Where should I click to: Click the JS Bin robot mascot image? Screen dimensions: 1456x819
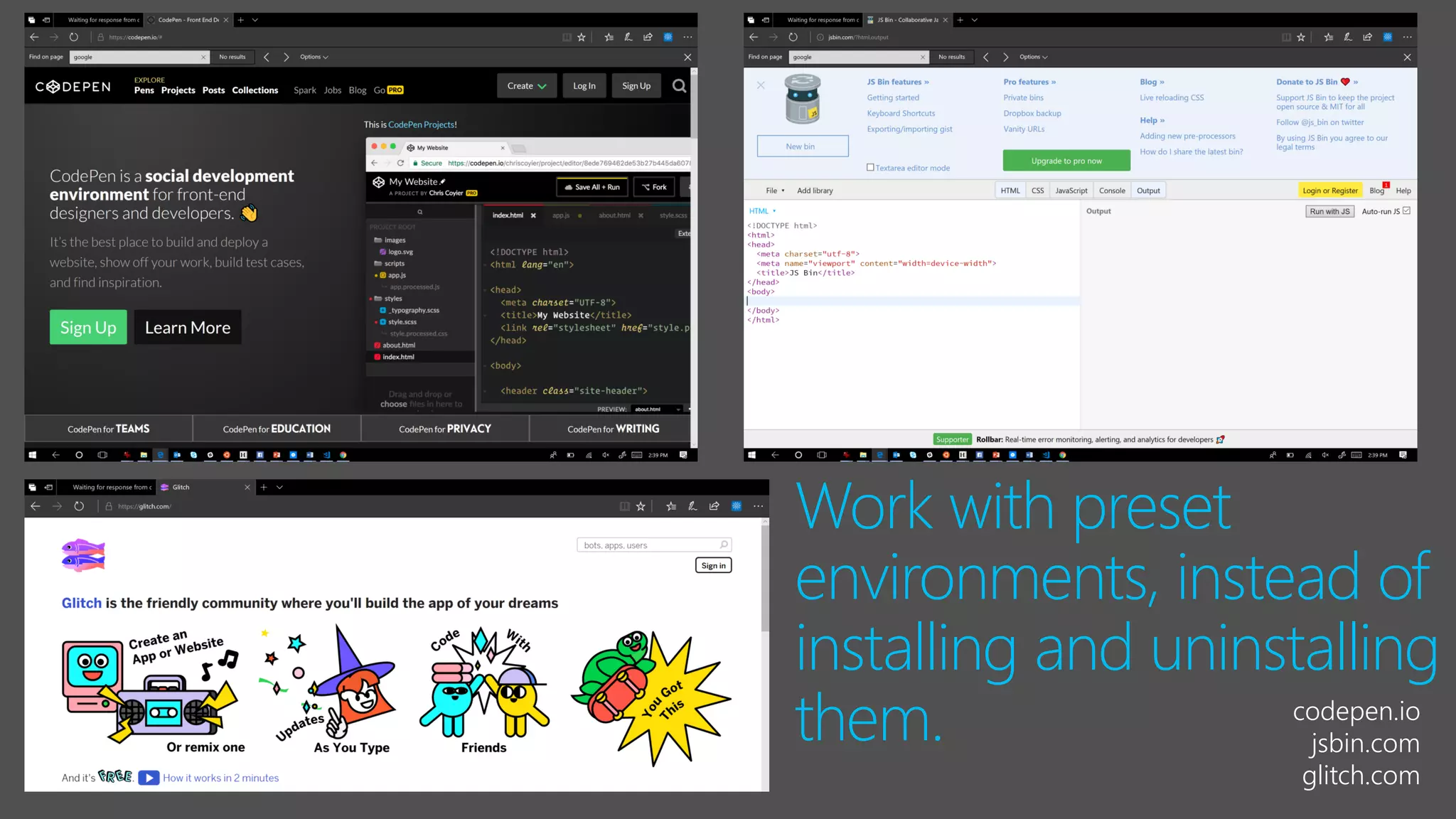pos(803,100)
